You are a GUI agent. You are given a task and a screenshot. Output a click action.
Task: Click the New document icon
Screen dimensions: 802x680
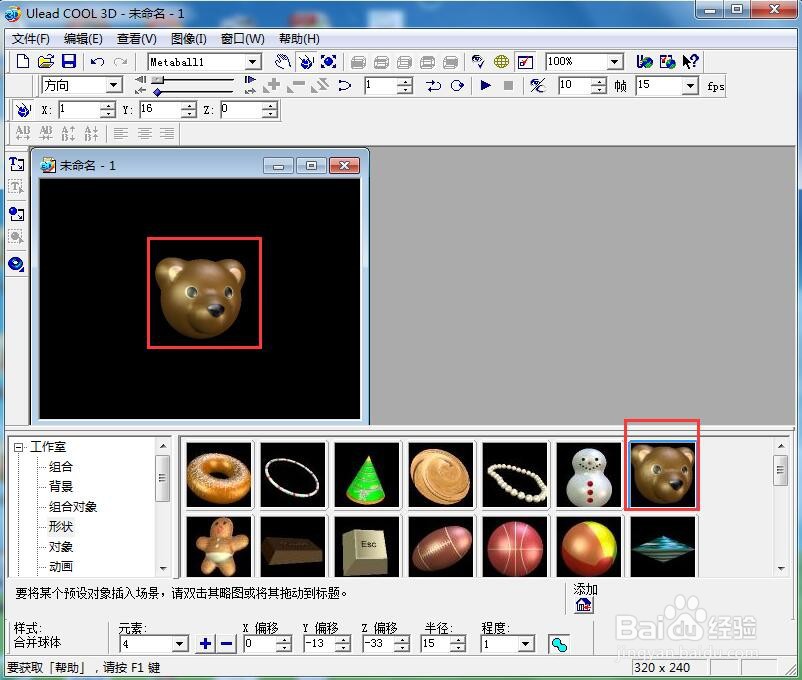click(23, 61)
